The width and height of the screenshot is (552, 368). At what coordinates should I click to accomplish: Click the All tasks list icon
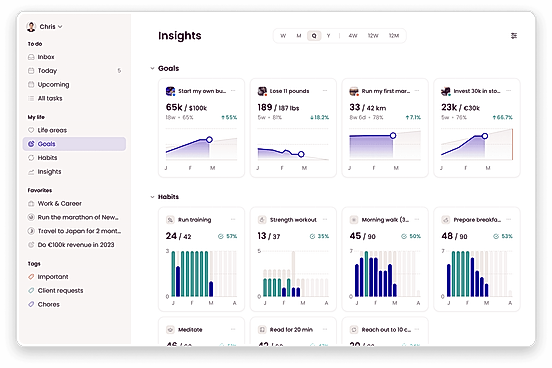click(31, 98)
